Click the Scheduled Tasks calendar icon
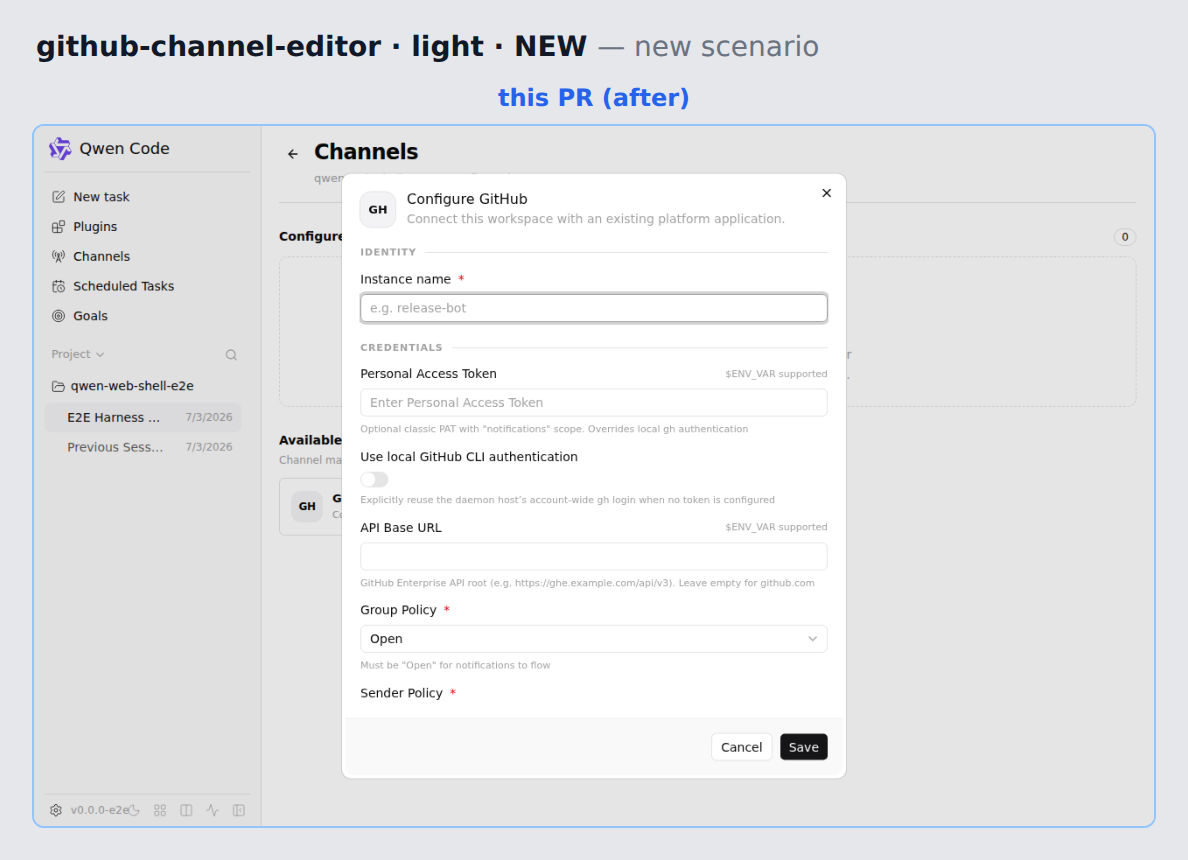This screenshot has height=860, width=1188. point(58,286)
